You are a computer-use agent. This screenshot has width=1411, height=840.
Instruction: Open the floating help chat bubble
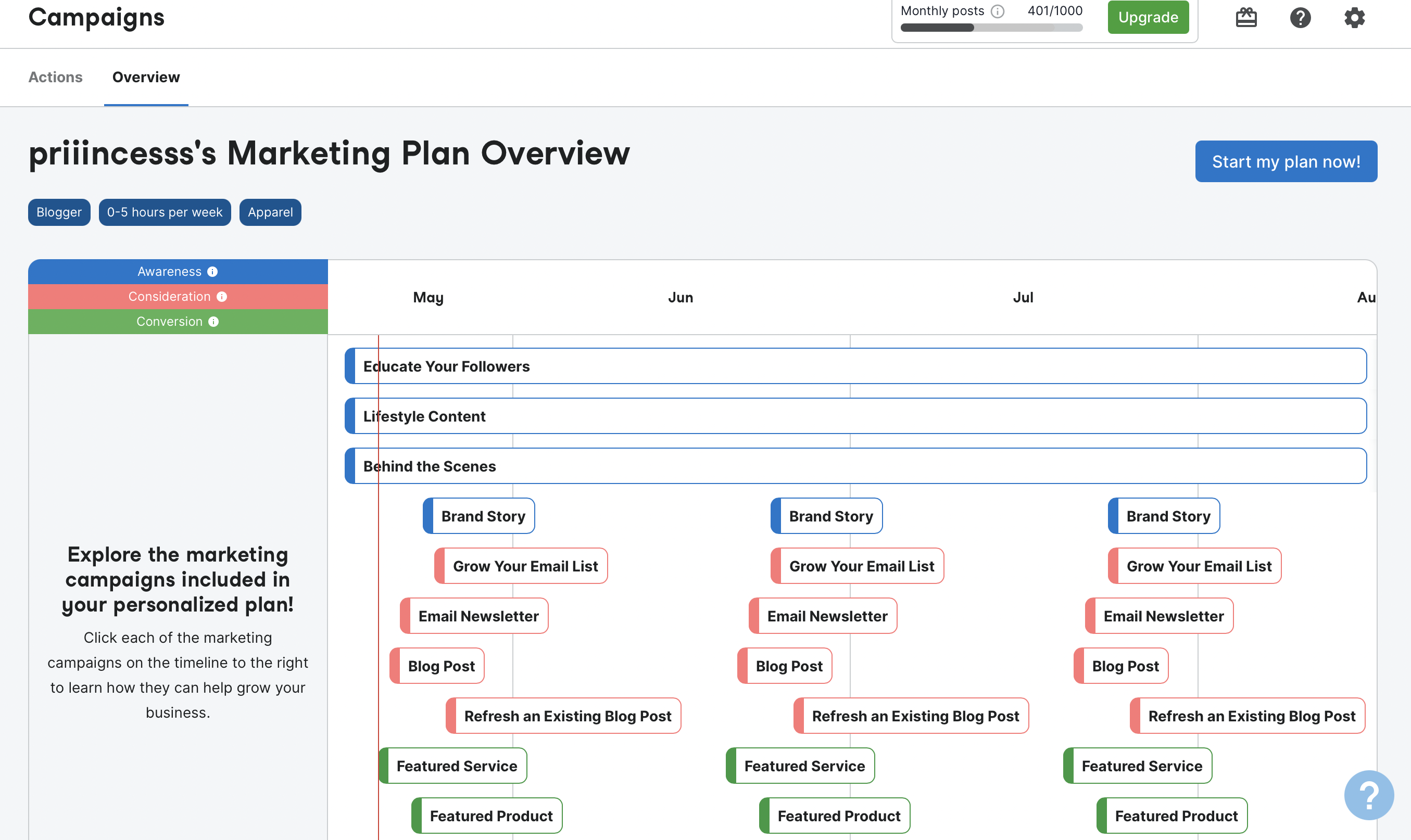pyautogui.click(x=1369, y=795)
